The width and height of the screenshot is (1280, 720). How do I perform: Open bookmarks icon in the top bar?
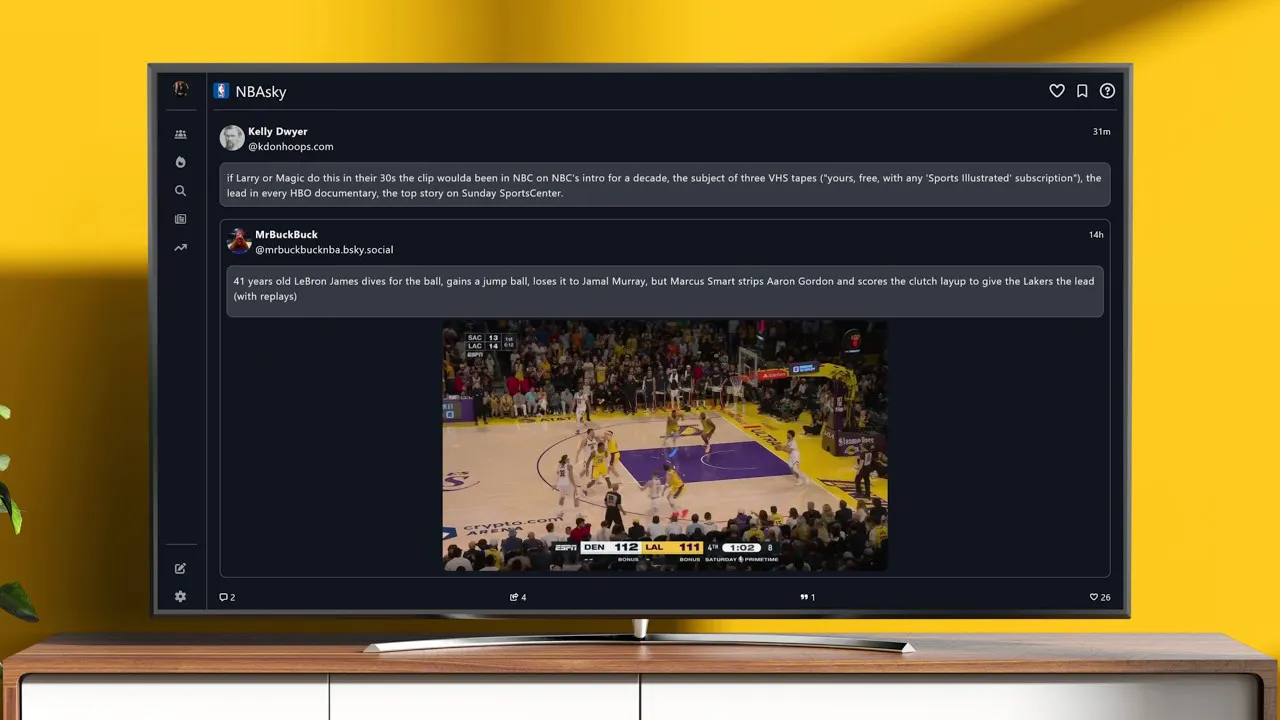tap(1082, 91)
